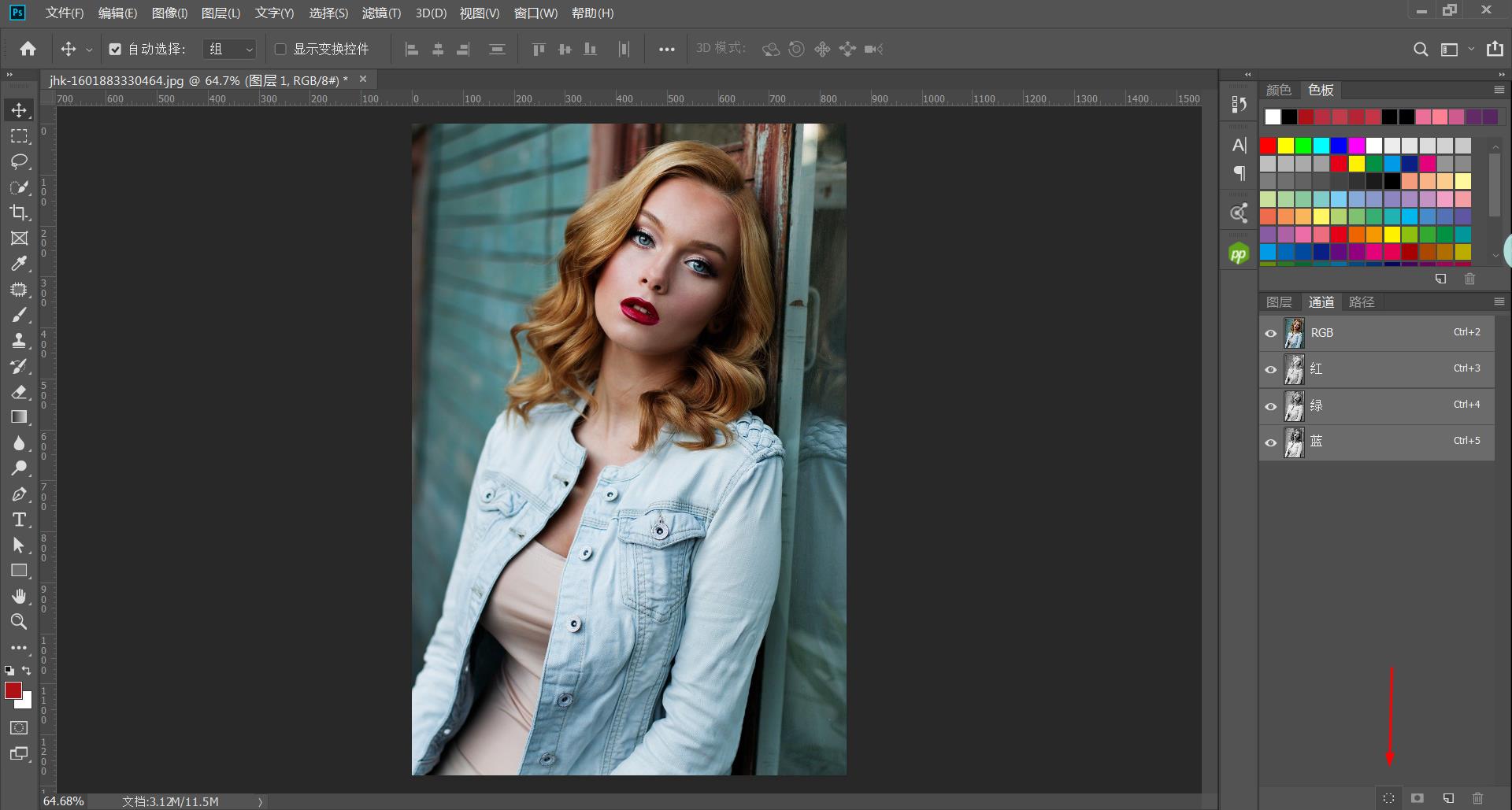Open the search magnifier icon

1421,49
